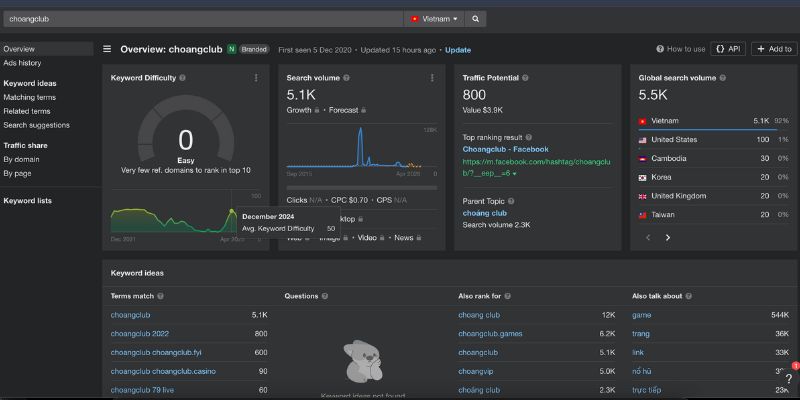Click the Questions help icon
The height and width of the screenshot is (400, 800).
click(325, 296)
